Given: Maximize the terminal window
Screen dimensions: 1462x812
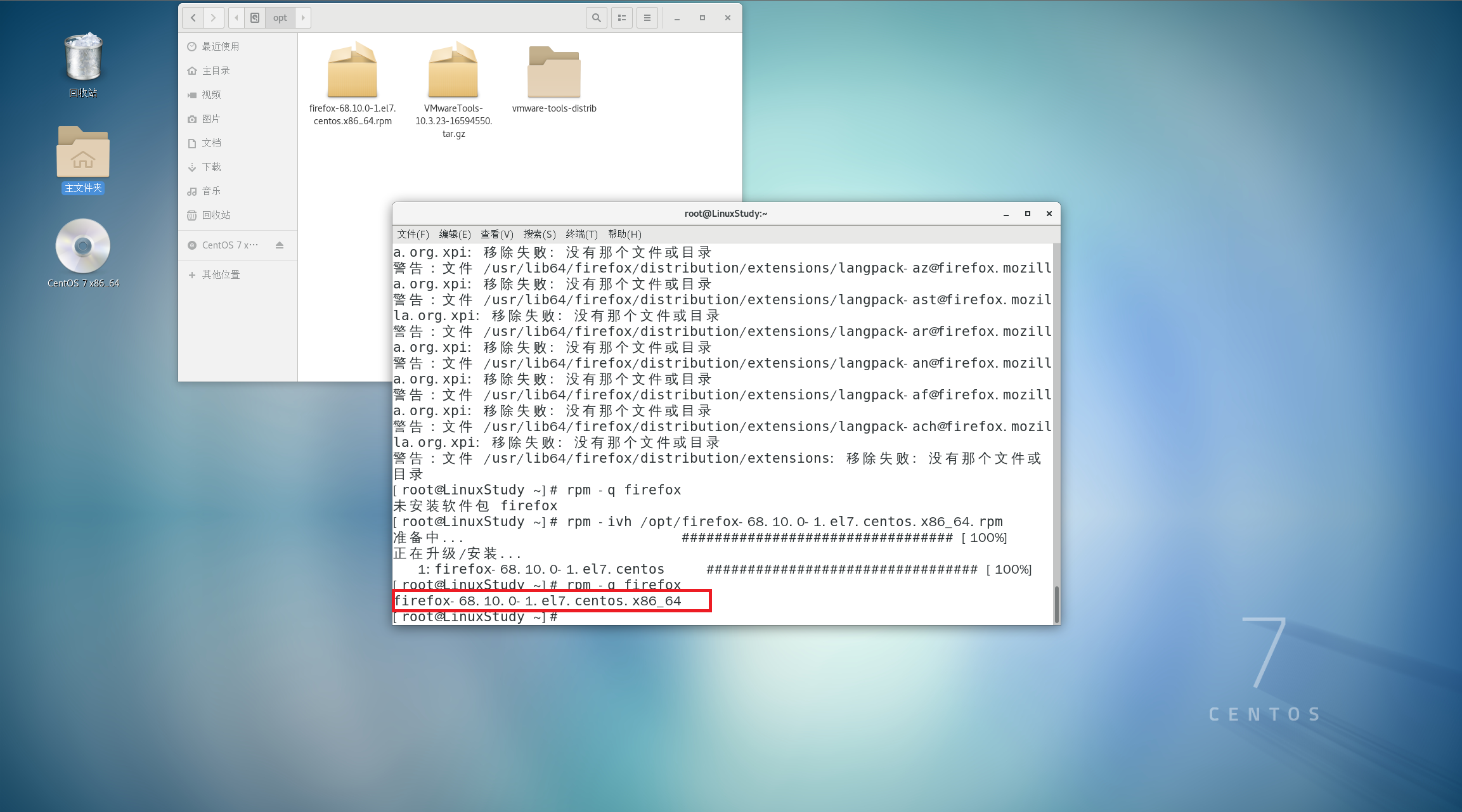Looking at the screenshot, I should click(x=1028, y=214).
